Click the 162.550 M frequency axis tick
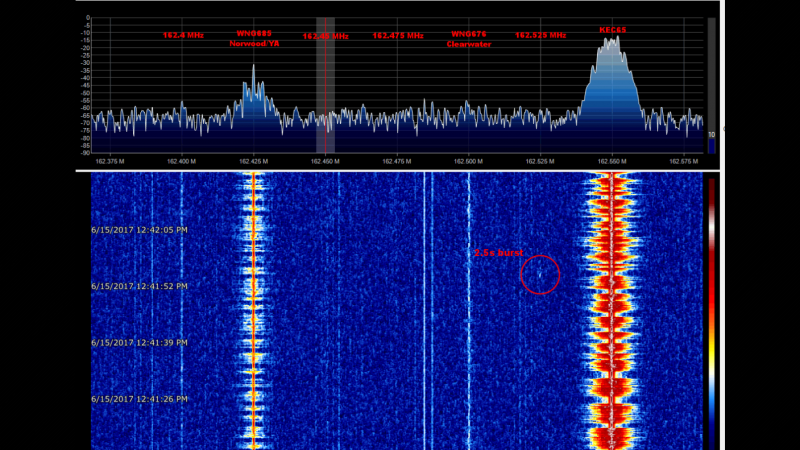Screen dimensions: 800x450 (611, 159)
